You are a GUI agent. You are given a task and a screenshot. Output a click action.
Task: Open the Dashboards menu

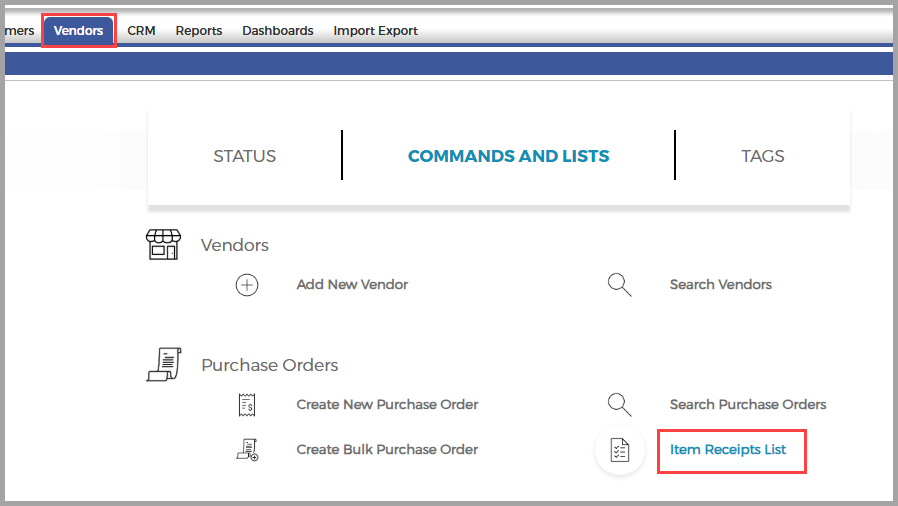click(x=278, y=30)
